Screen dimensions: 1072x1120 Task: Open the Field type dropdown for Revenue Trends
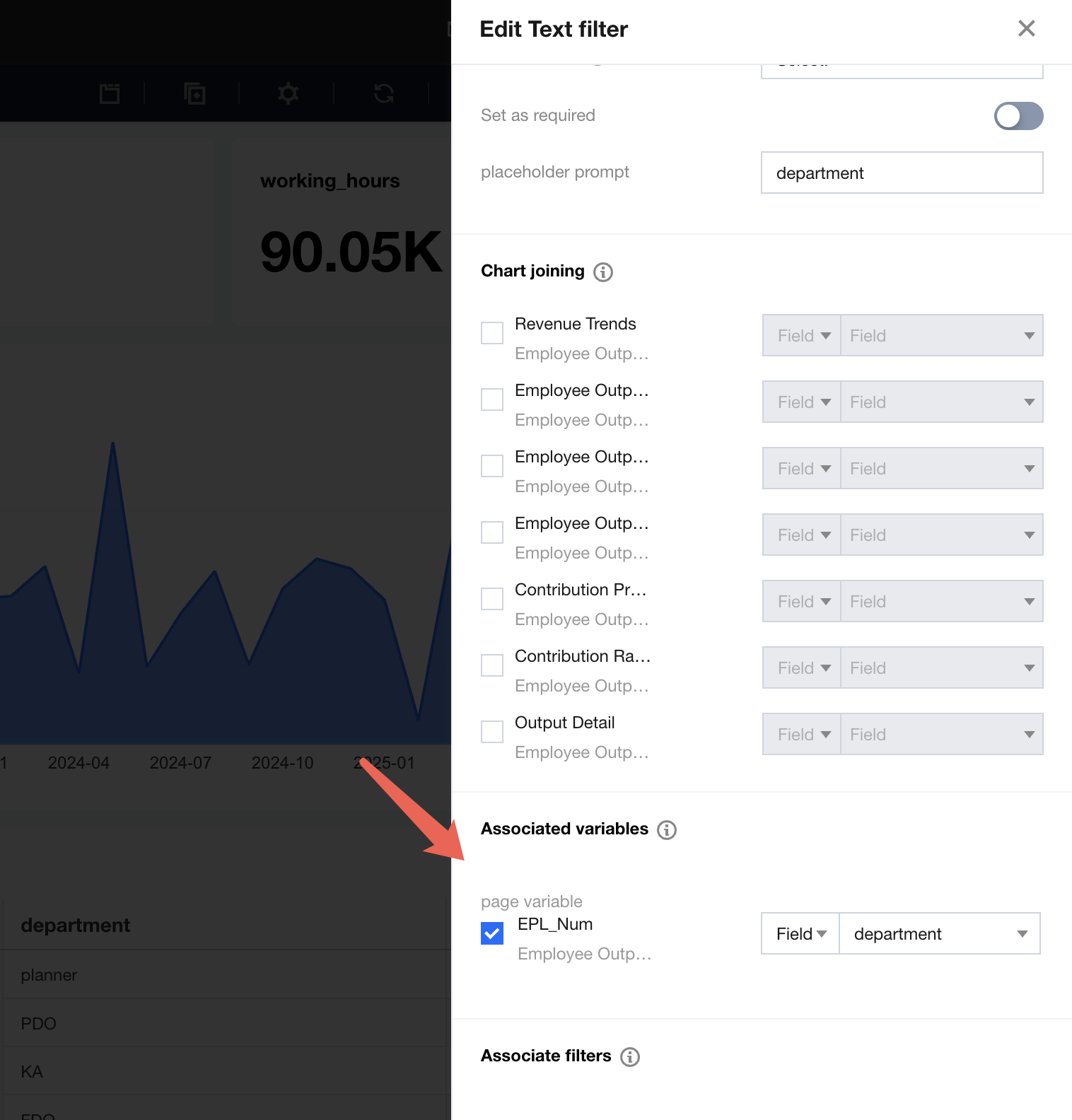[x=802, y=336]
